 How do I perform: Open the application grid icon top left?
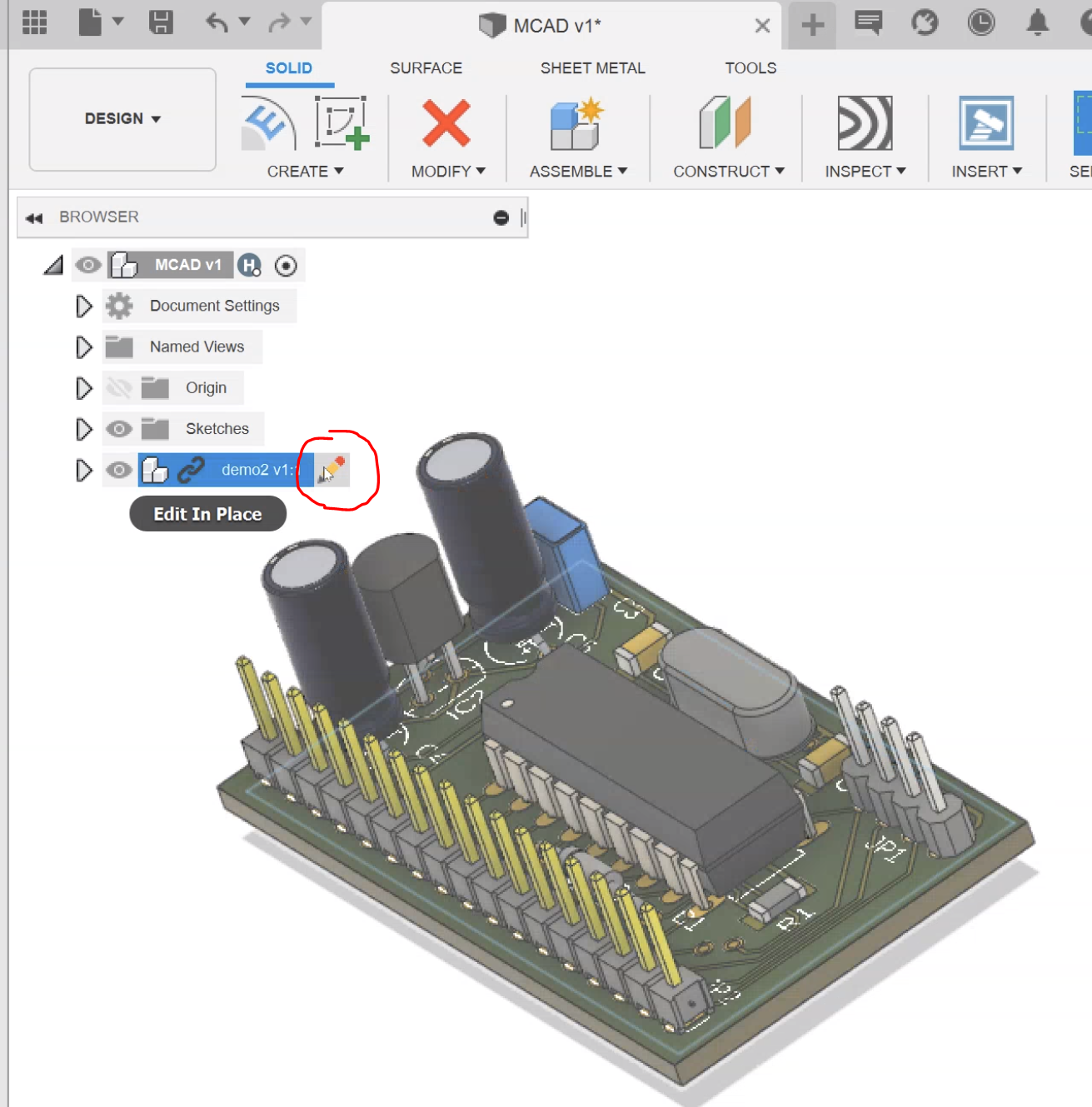[x=33, y=22]
